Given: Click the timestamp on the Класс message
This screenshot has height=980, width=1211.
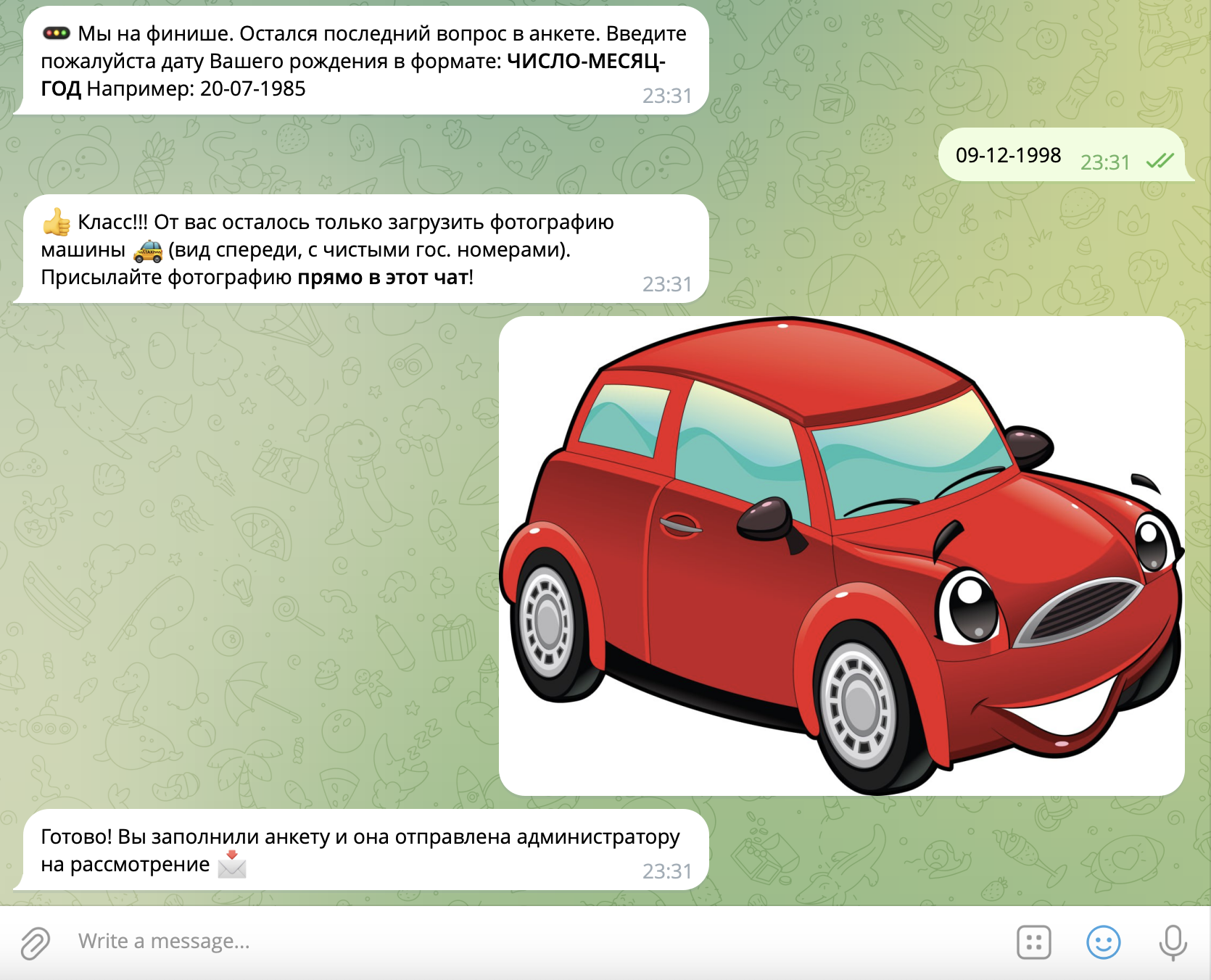Looking at the screenshot, I should (666, 284).
